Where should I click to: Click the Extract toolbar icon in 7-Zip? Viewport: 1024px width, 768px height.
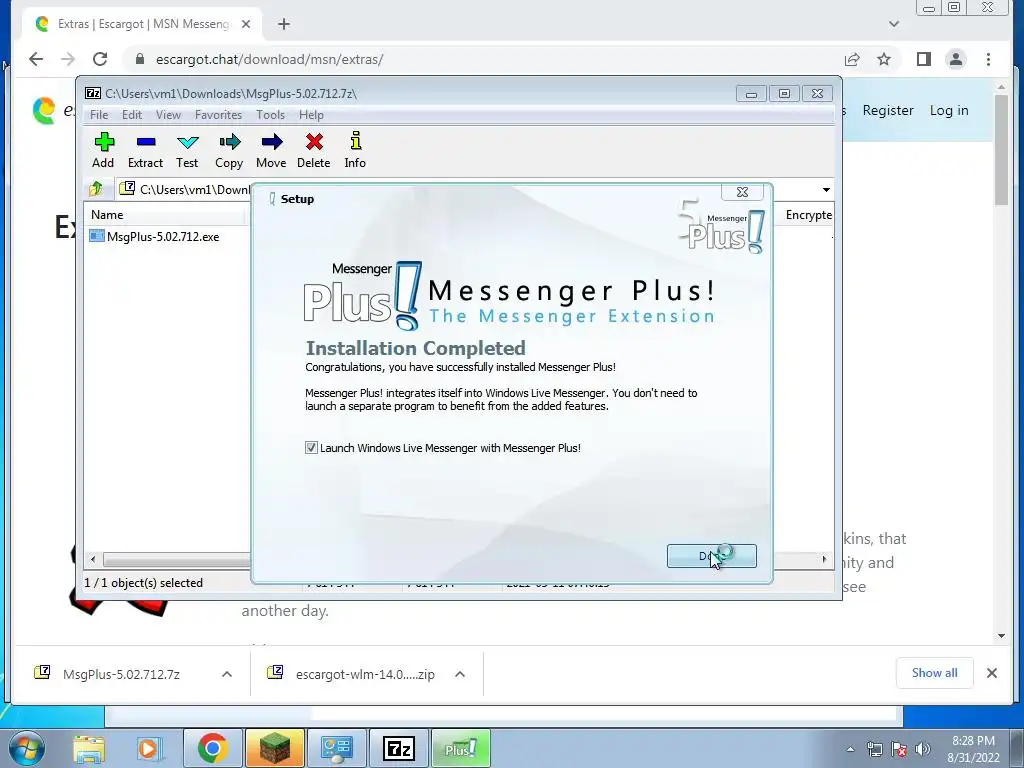145,150
